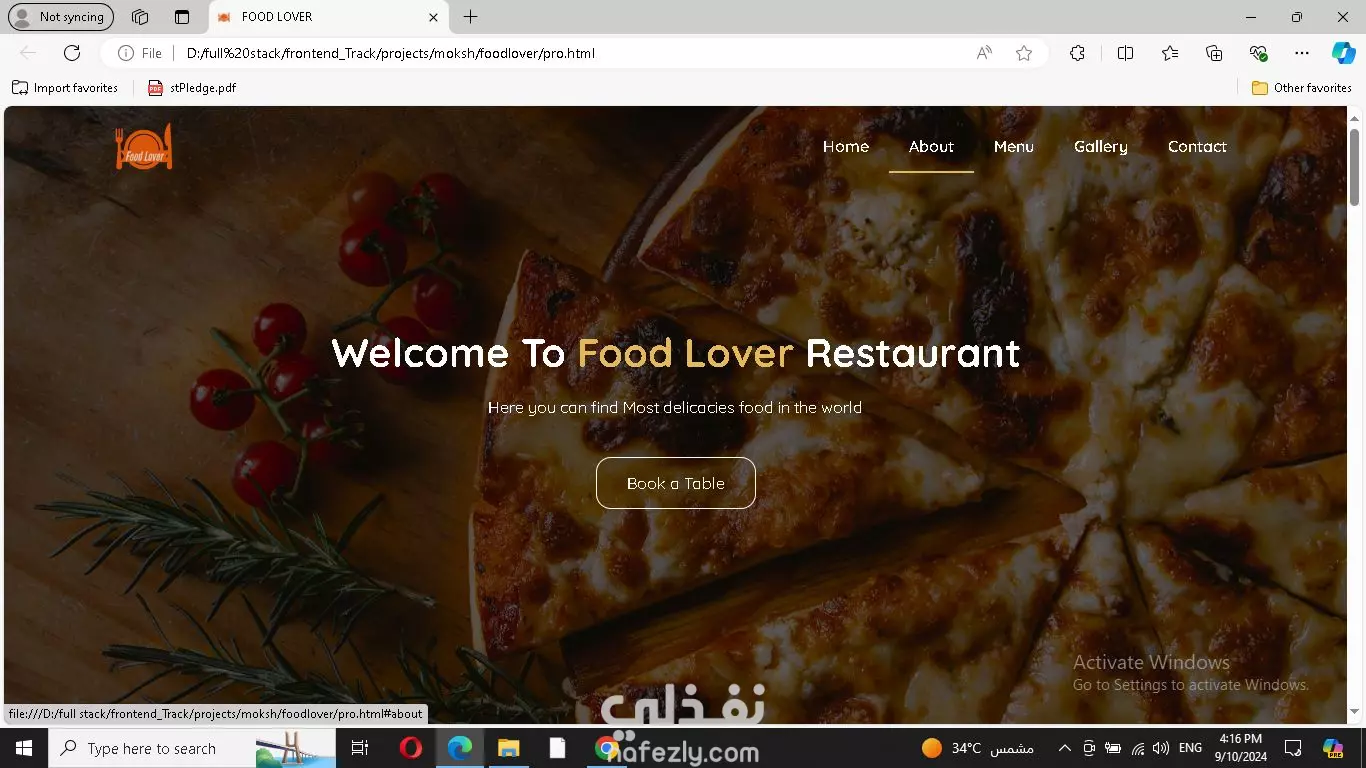Open the Favorites list icon
Viewport: 1366px width, 768px height.
pyautogui.click(x=1170, y=53)
